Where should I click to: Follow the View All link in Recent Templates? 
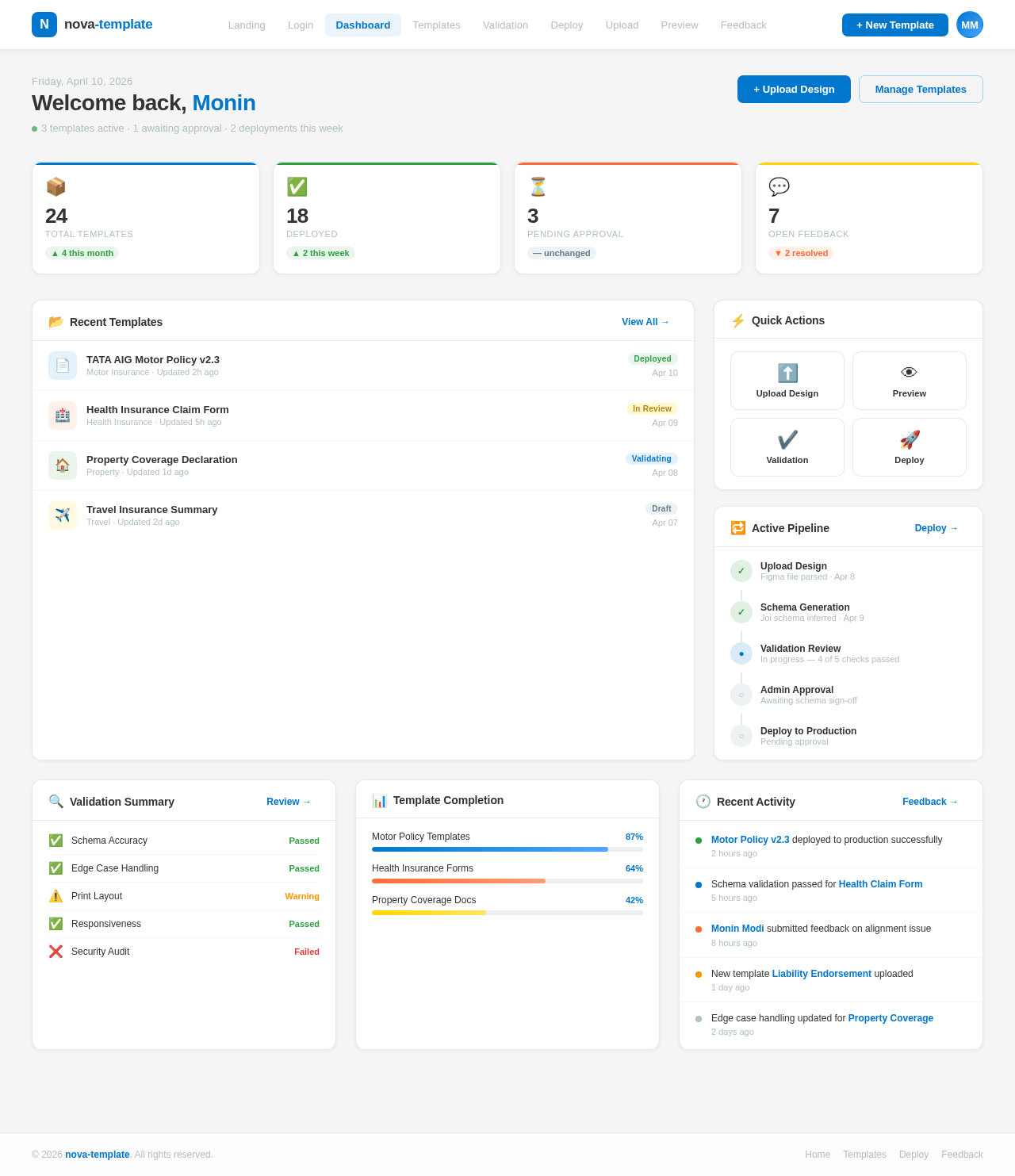pyautogui.click(x=645, y=322)
